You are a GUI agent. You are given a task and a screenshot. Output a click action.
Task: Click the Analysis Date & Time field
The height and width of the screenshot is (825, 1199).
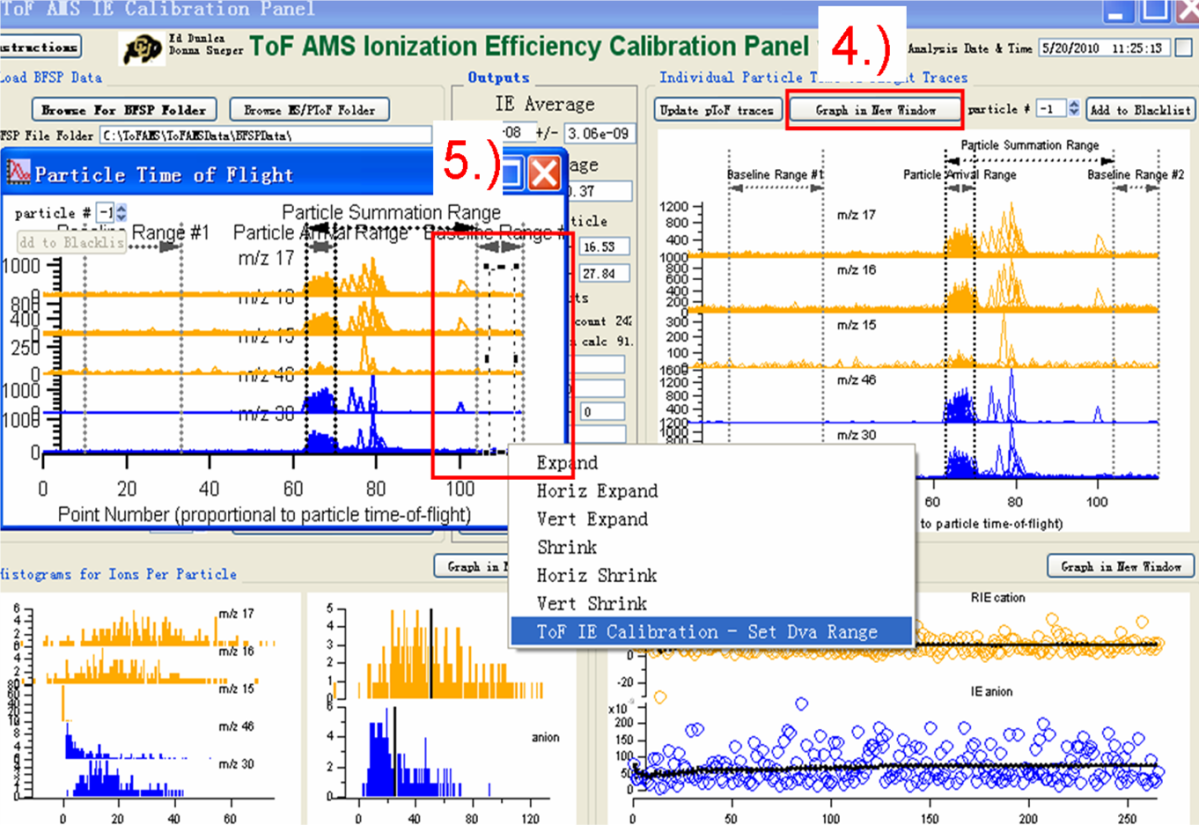tap(1104, 48)
